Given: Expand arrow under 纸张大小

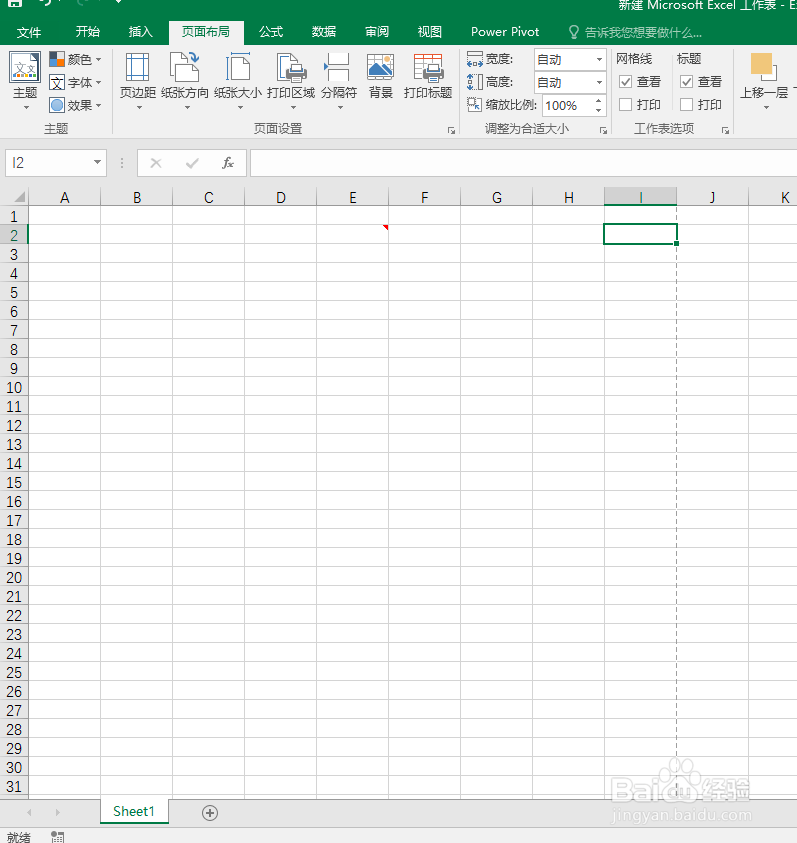Looking at the screenshot, I should (240, 108).
